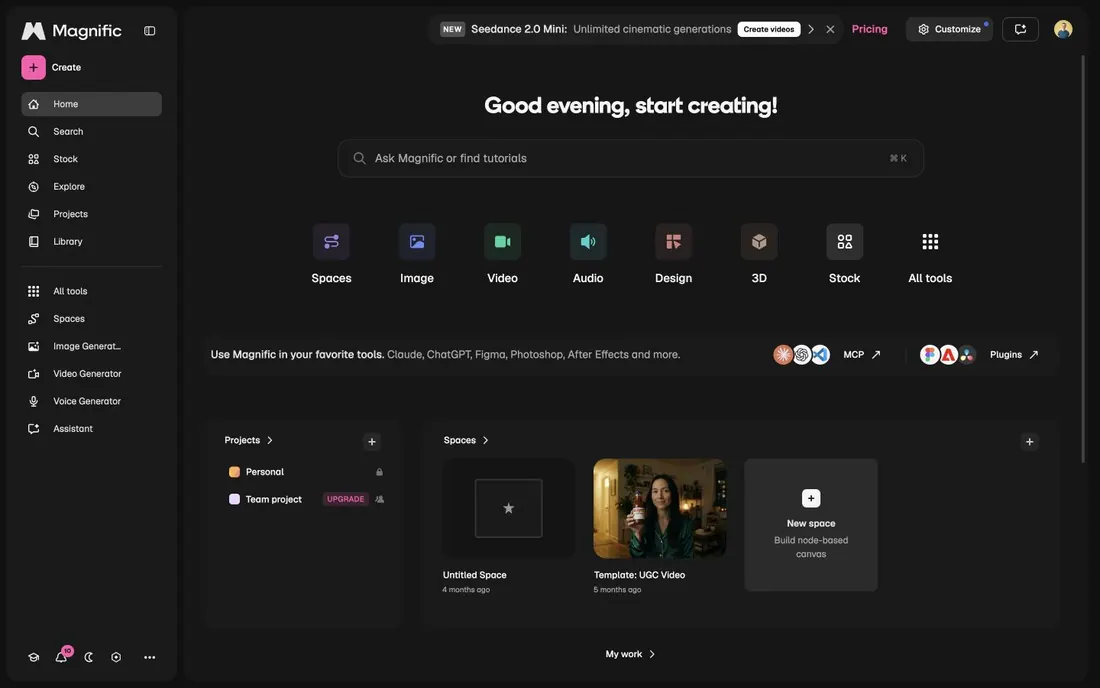This screenshot has width=1100, height=688.
Task: Click the All tools grid icon in the main area
Action: 930,242
